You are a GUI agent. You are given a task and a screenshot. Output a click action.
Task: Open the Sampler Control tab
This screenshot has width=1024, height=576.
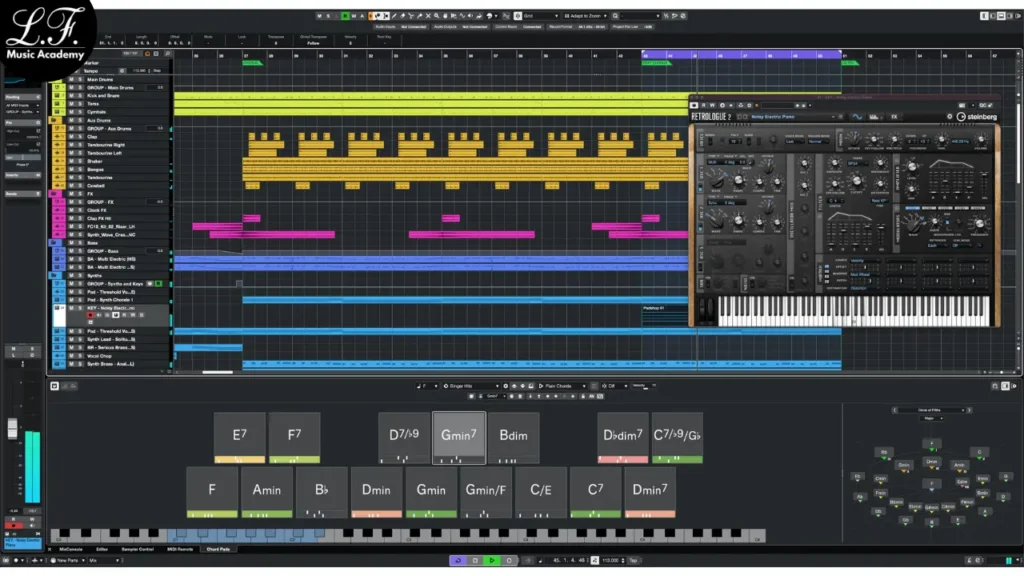pos(138,548)
